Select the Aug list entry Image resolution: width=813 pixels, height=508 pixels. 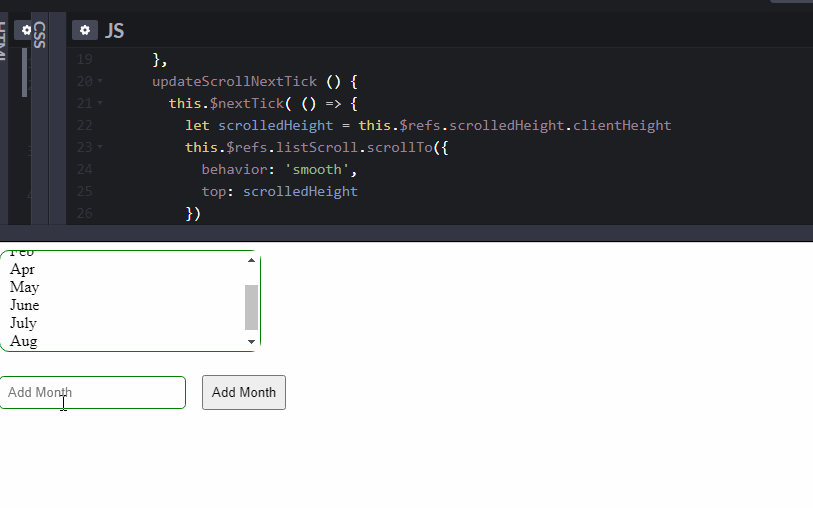coord(23,341)
